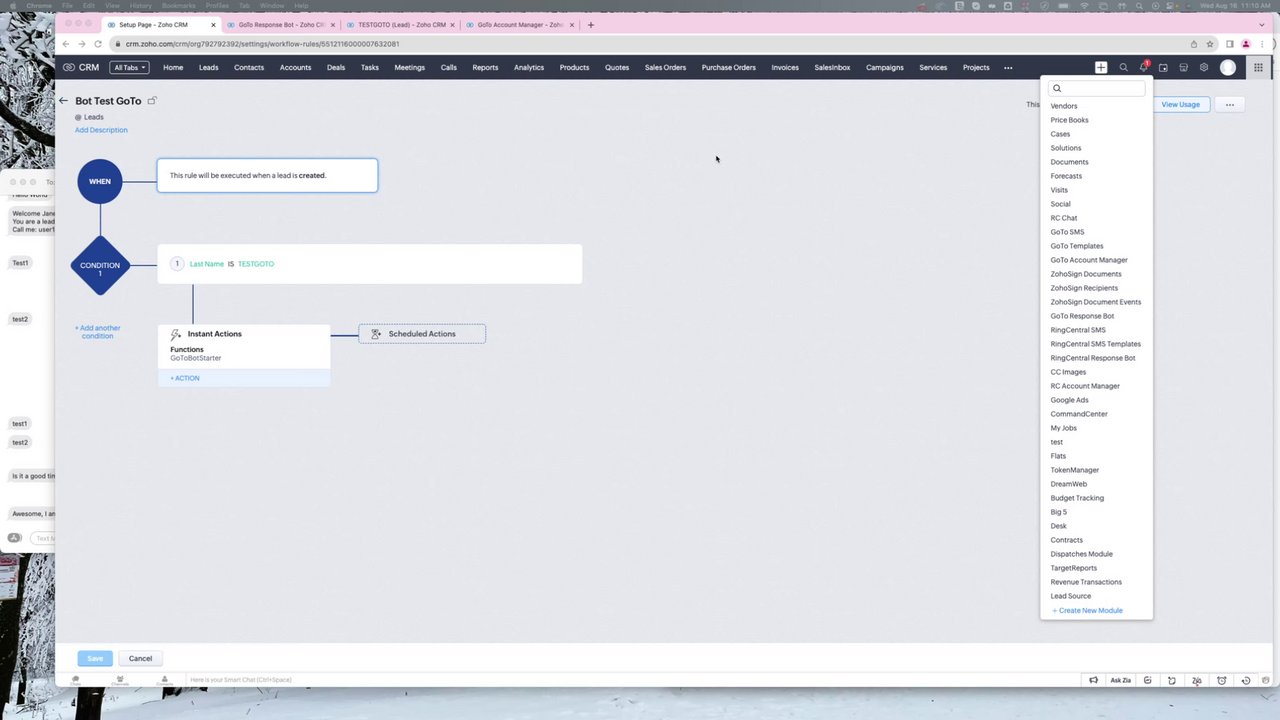Open Ask Zia assistant
This screenshot has width=1280, height=720.
[x=1121, y=680]
